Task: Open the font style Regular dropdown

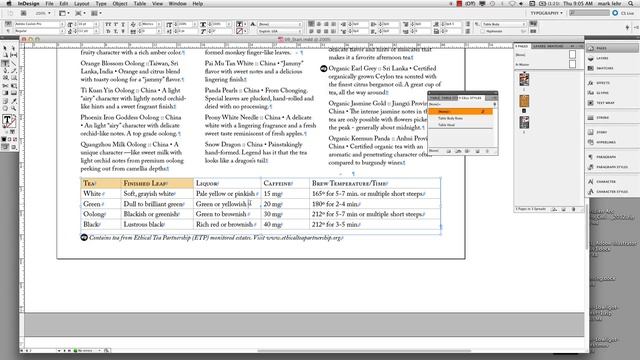Action: click(x=62, y=31)
